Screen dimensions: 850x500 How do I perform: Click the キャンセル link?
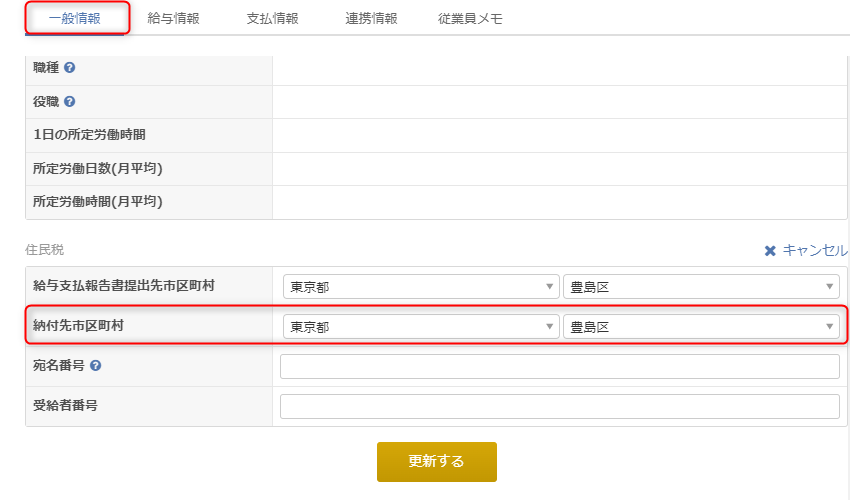(814, 250)
